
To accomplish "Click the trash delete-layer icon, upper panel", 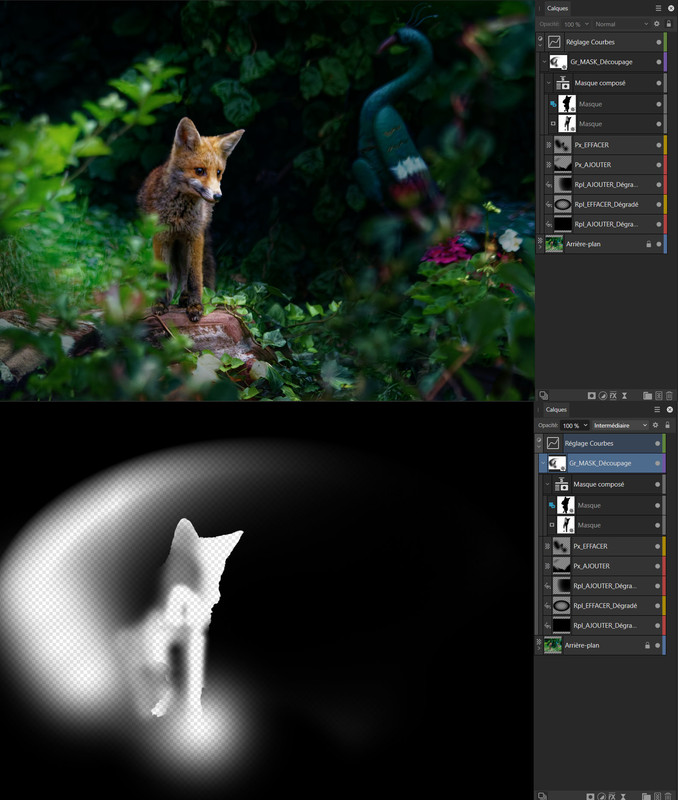I will (x=669, y=395).
